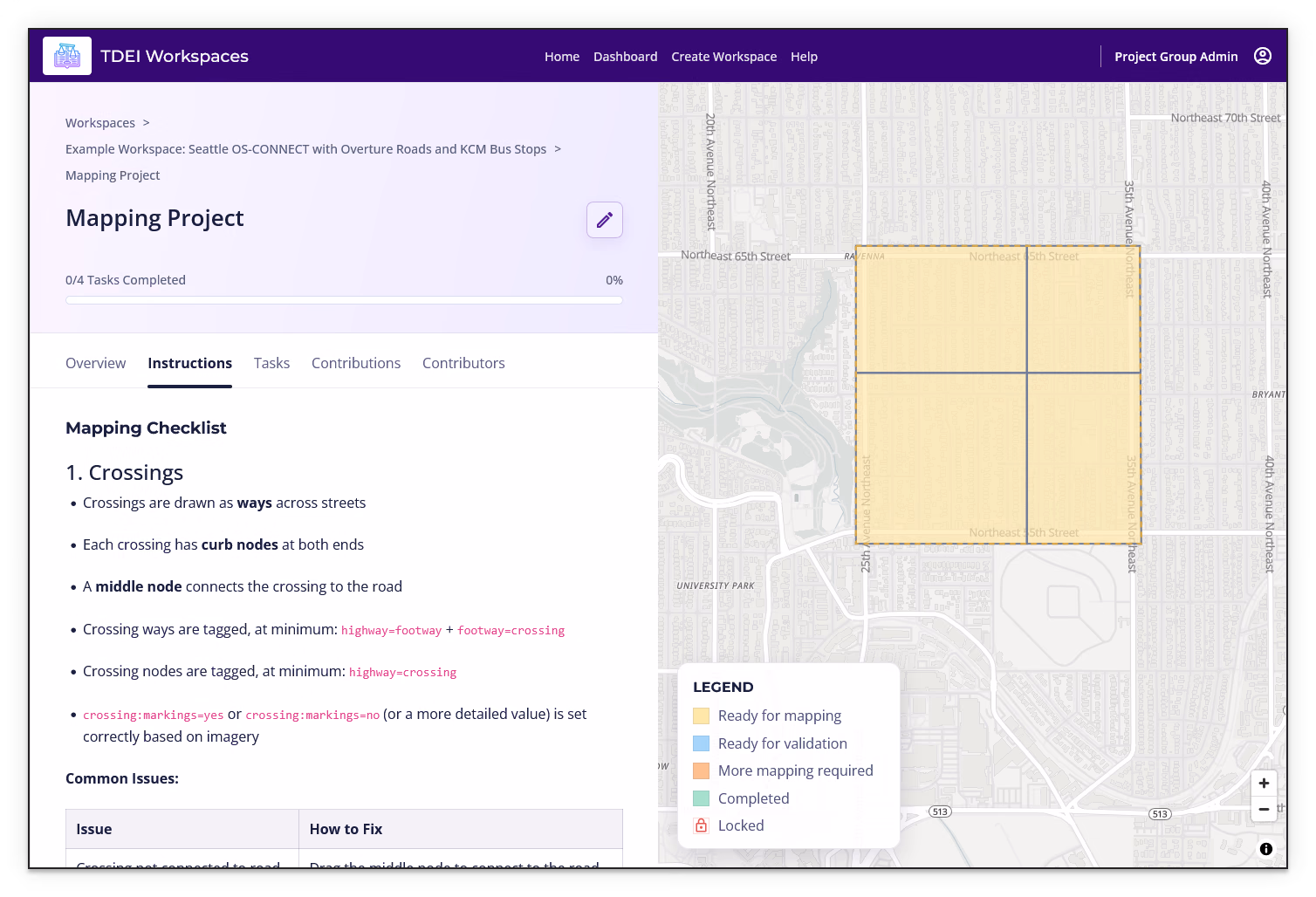1316x897 pixels.
Task: Open the Dashboard menu item
Action: click(x=626, y=57)
